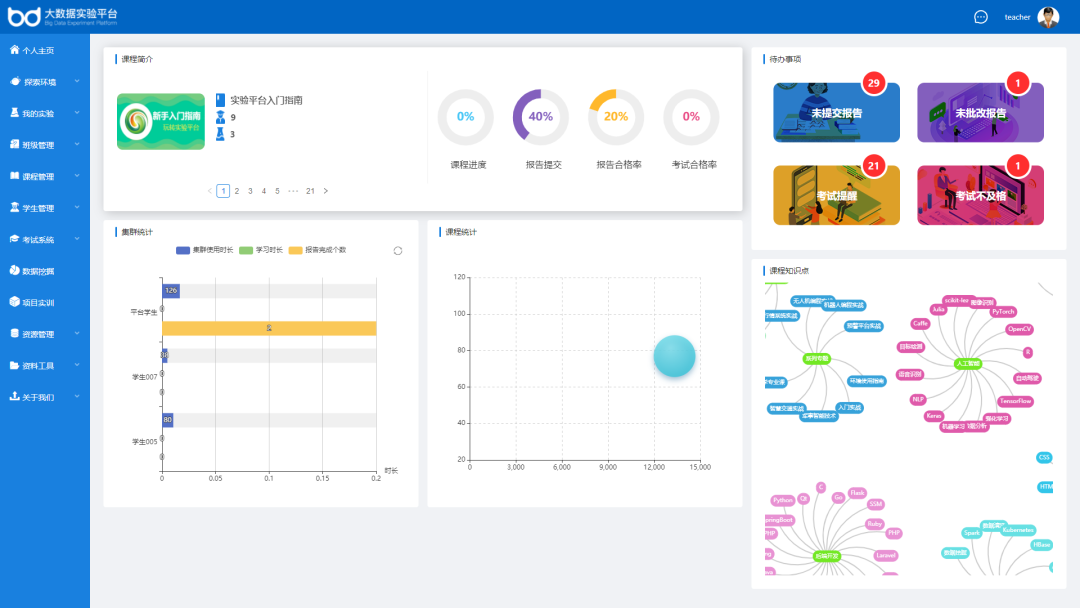Go to page 3 of courses

[250, 191]
